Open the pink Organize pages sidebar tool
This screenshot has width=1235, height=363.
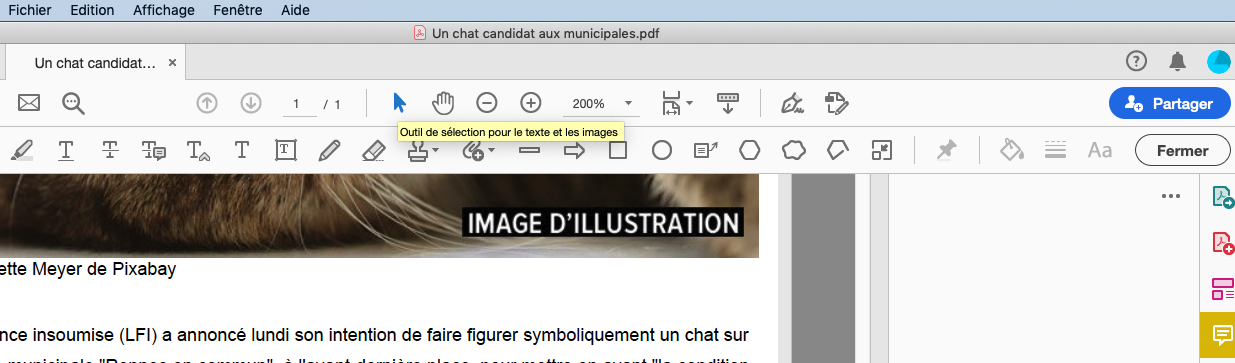tap(1222, 289)
